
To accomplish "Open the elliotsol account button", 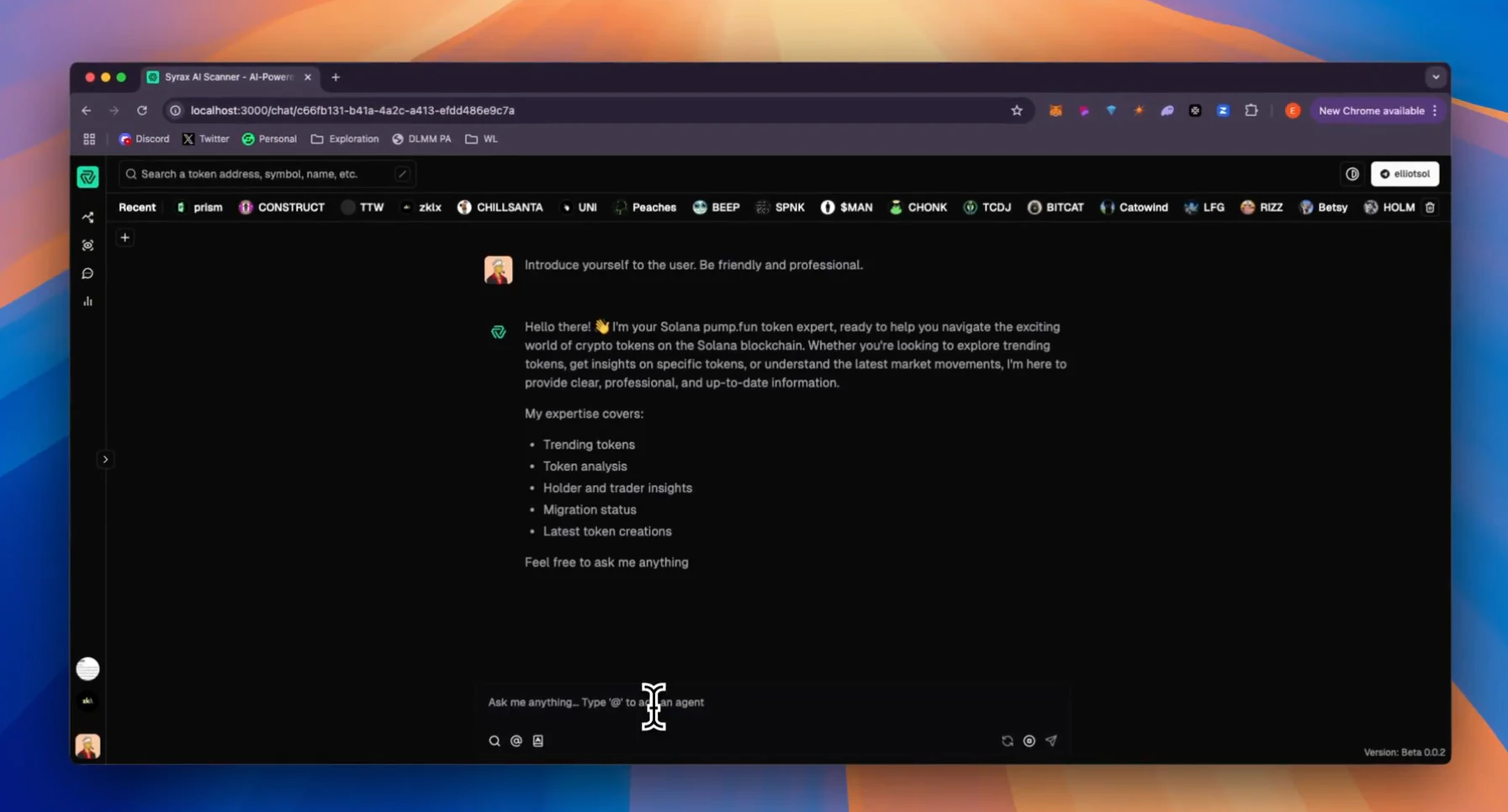I will 1405,174.
